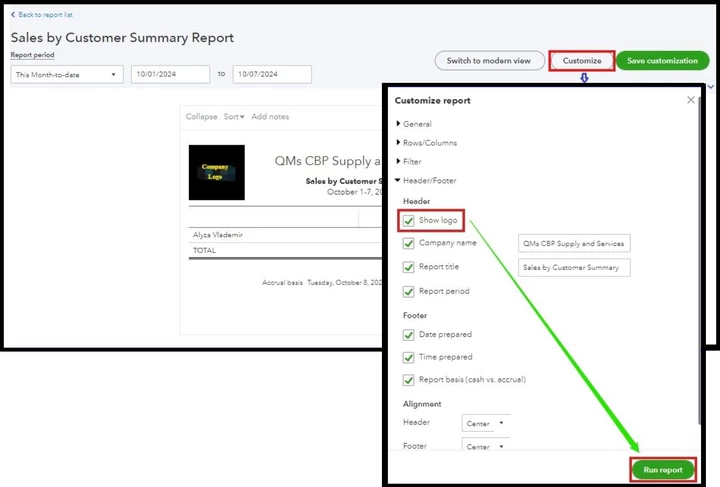This screenshot has width=720, height=487.
Task: Toggle the Report title checkbox
Action: pyautogui.click(x=409, y=267)
